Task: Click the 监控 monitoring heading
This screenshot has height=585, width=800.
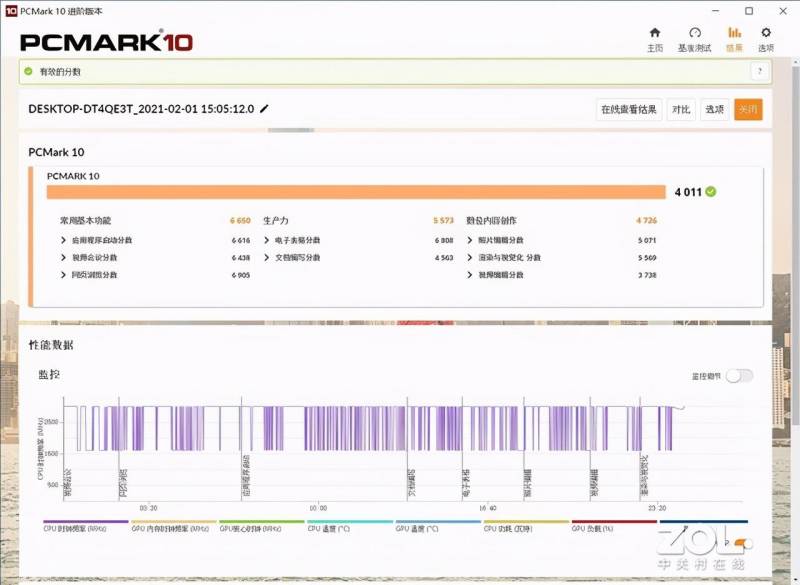Action: [49, 375]
